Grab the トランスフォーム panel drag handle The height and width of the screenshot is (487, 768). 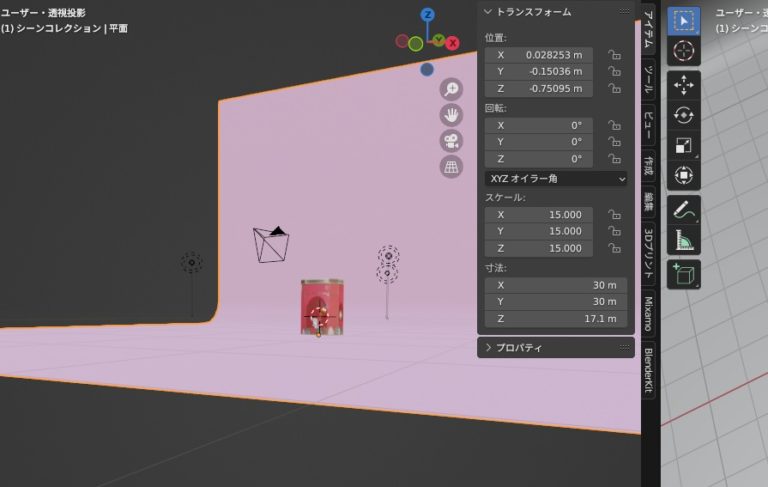coord(624,11)
